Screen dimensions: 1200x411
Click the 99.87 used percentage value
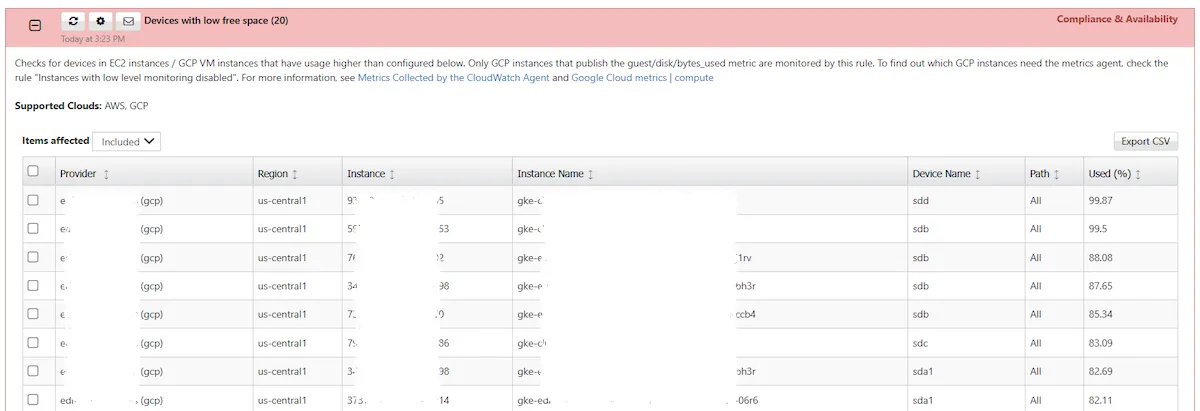click(1101, 200)
